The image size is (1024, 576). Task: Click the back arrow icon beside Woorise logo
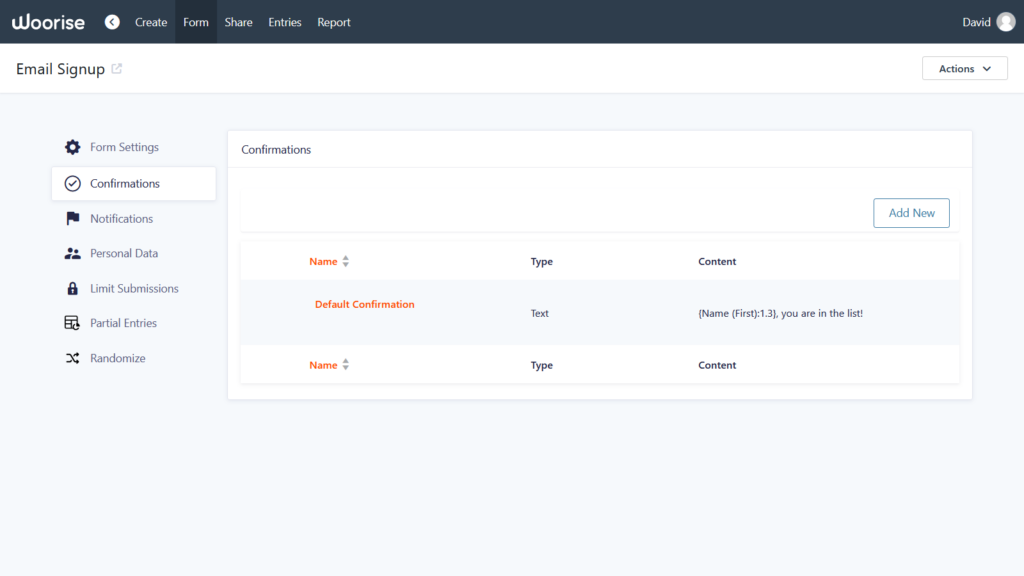point(112,22)
